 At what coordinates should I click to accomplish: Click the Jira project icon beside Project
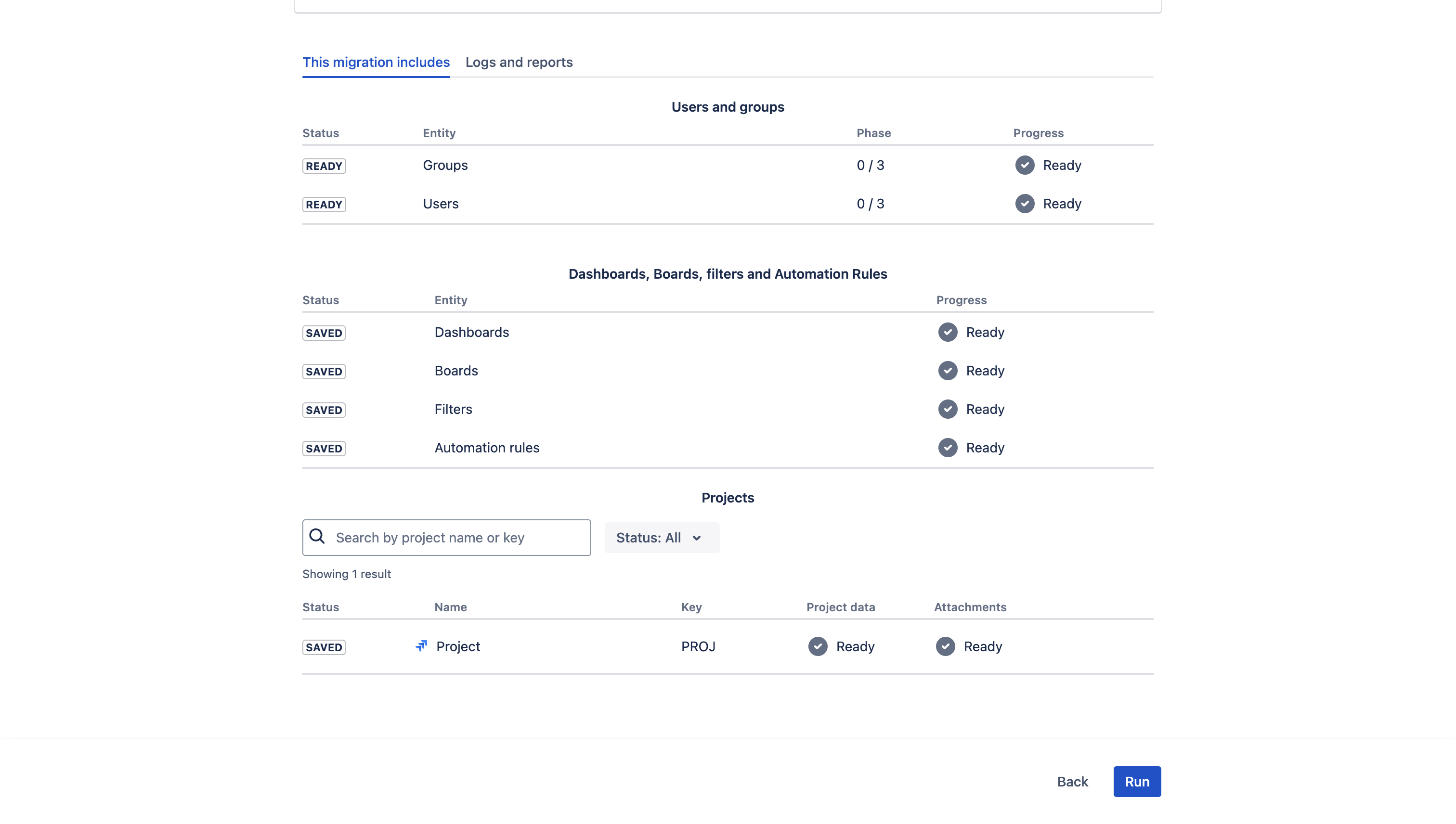click(x=421, y=646)
